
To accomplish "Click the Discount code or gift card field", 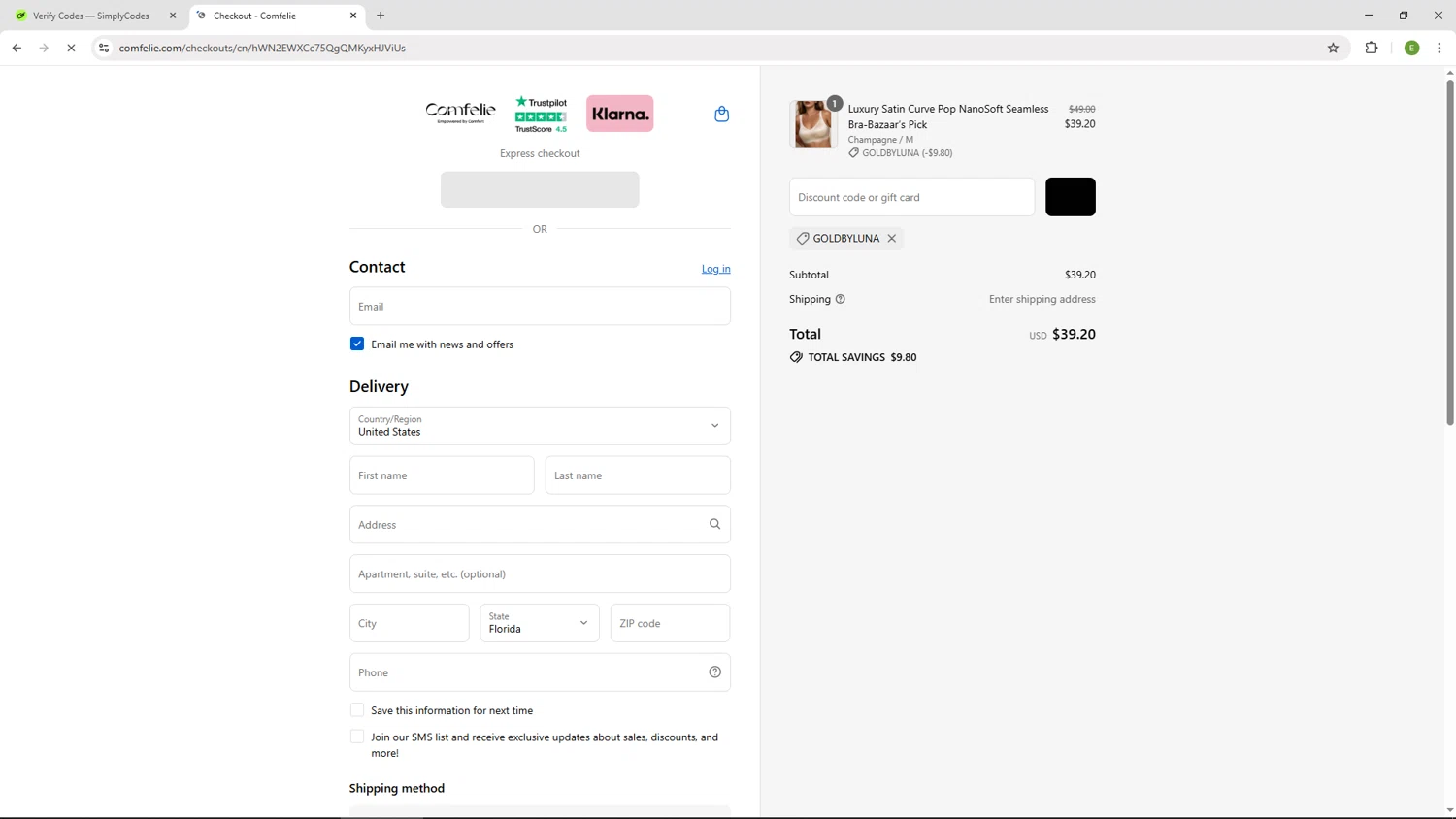I will (912, 197).
